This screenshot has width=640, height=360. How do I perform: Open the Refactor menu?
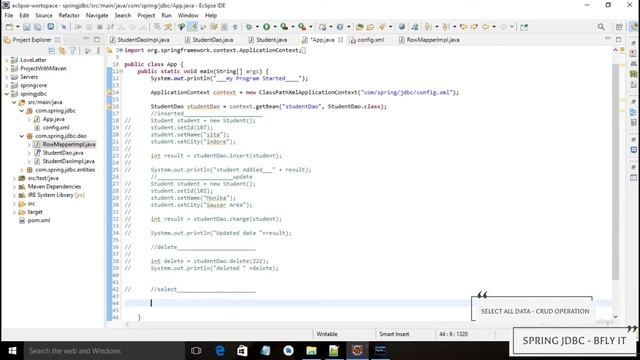pos(69,15)
